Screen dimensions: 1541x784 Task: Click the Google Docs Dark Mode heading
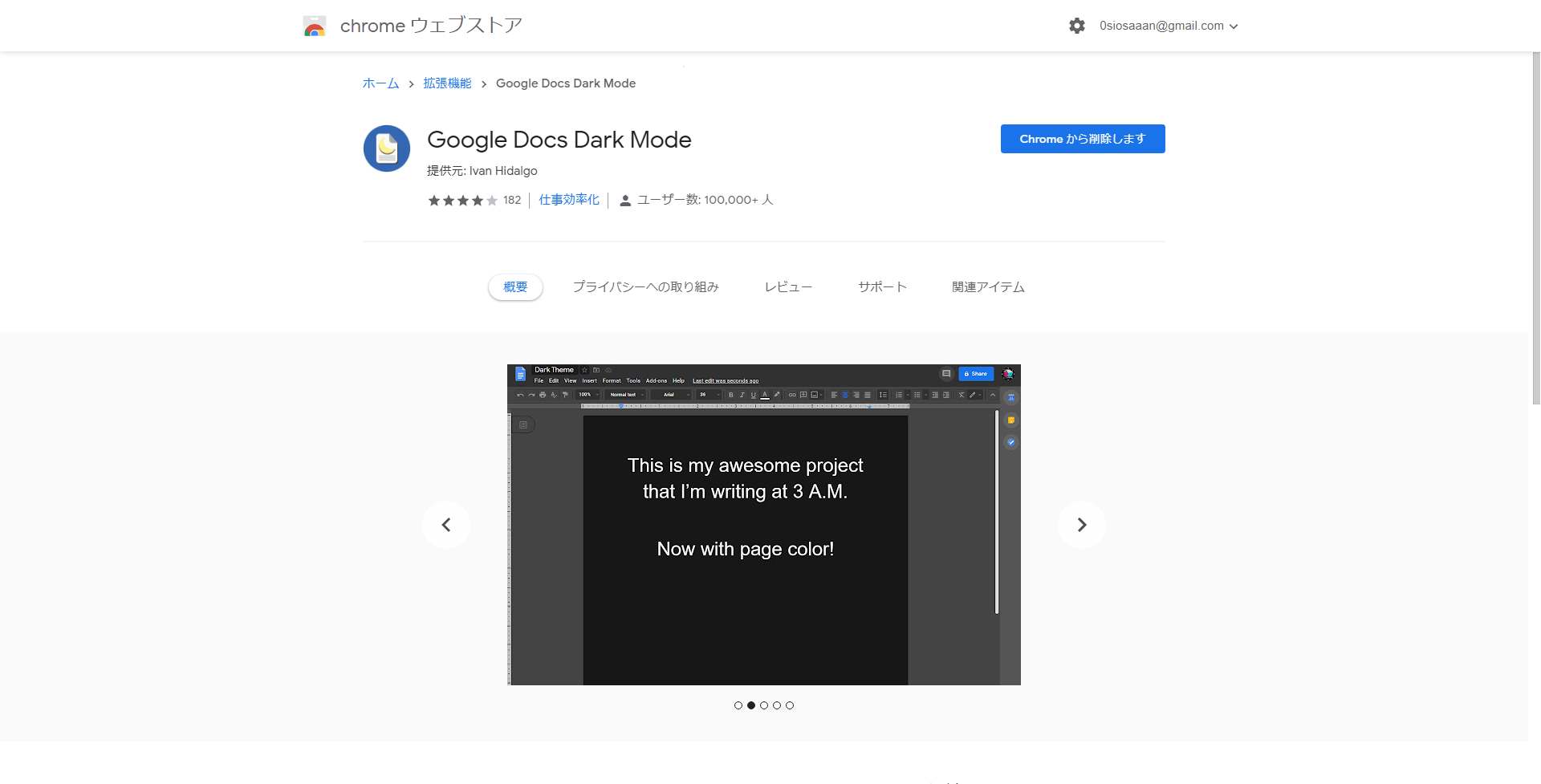[x=559, y=140]
